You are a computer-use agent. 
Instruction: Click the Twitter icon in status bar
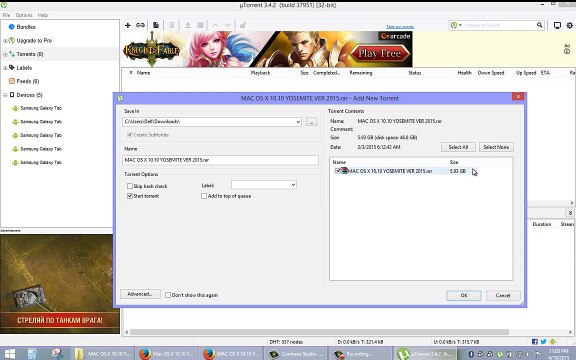click(x=543, y=342)
